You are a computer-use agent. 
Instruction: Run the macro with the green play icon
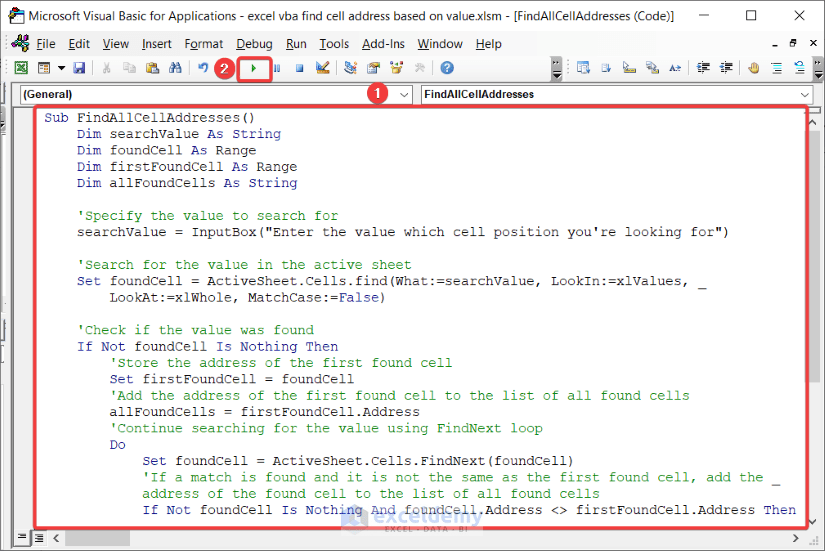pyautogui.click(x=254, y=68)
